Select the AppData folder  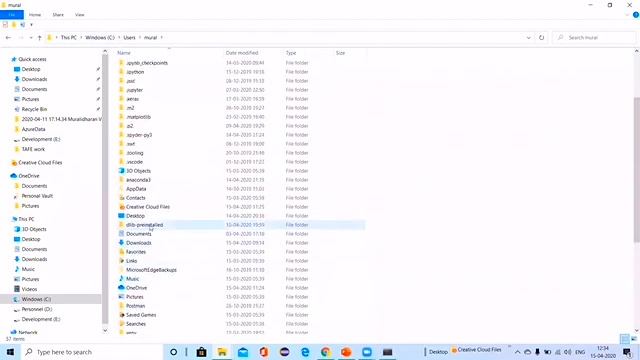coord(136,189)
